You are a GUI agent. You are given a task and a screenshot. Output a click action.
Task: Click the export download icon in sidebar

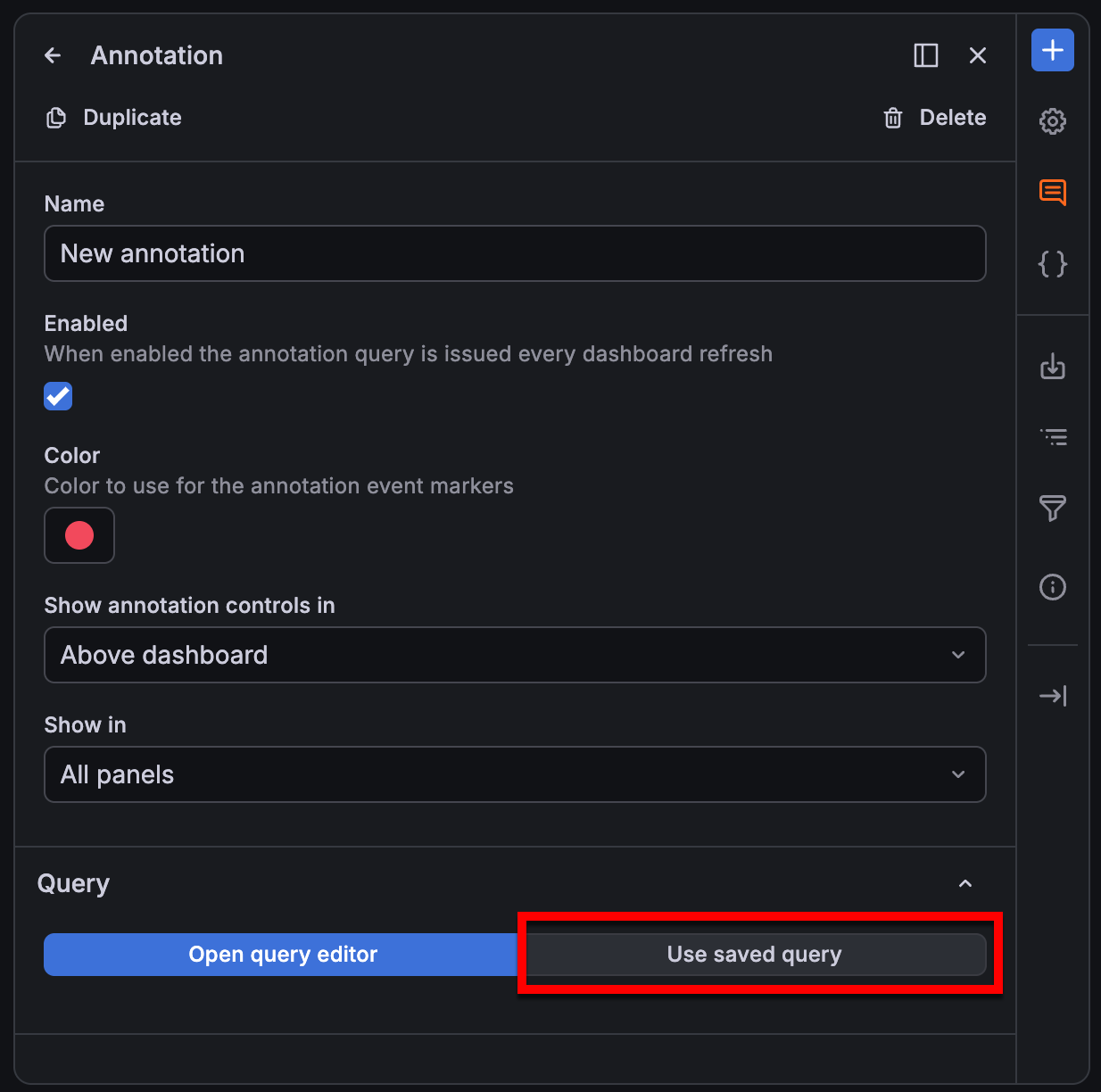[1053, 366]
